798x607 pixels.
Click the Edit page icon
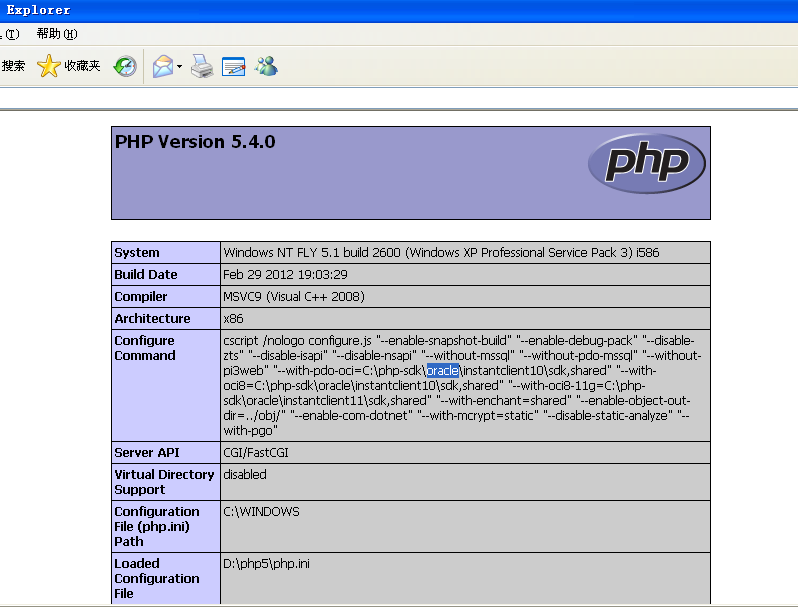click(234, 67)
